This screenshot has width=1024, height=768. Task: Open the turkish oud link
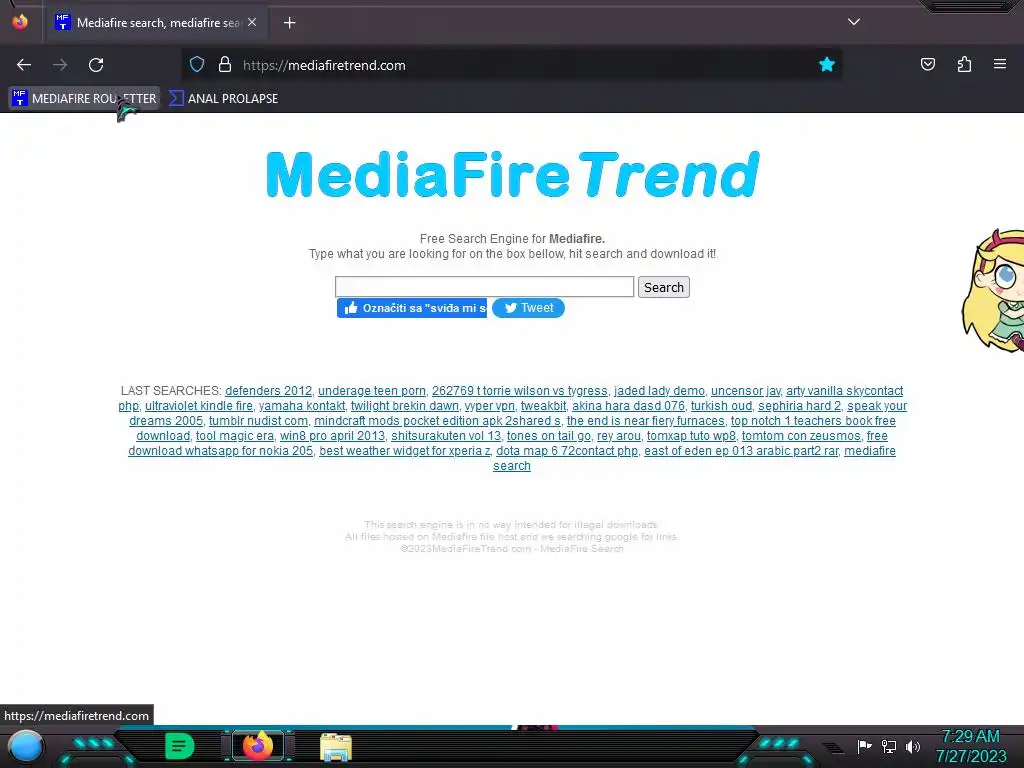721,406
